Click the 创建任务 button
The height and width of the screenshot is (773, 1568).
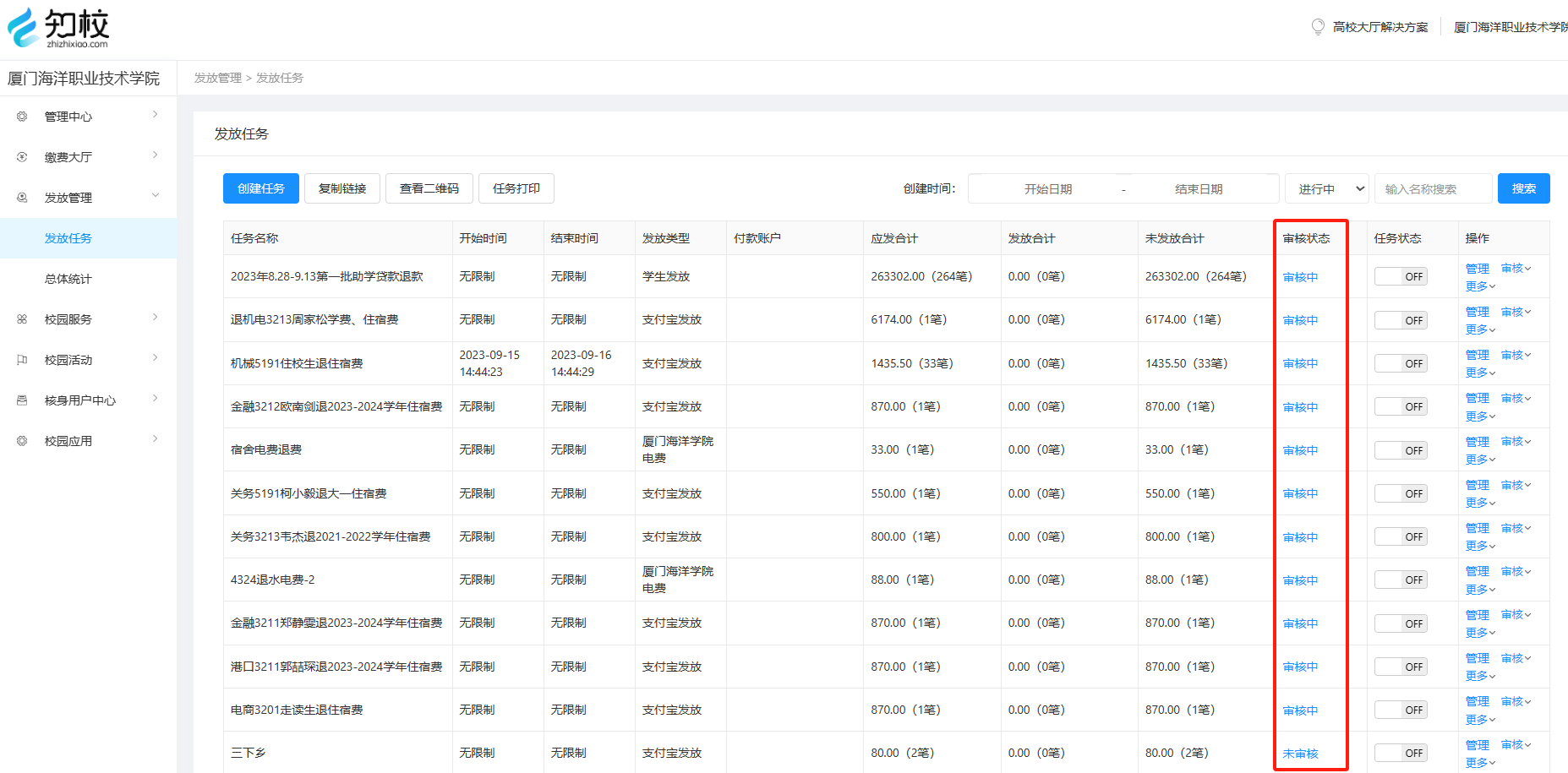pos(261,188)
